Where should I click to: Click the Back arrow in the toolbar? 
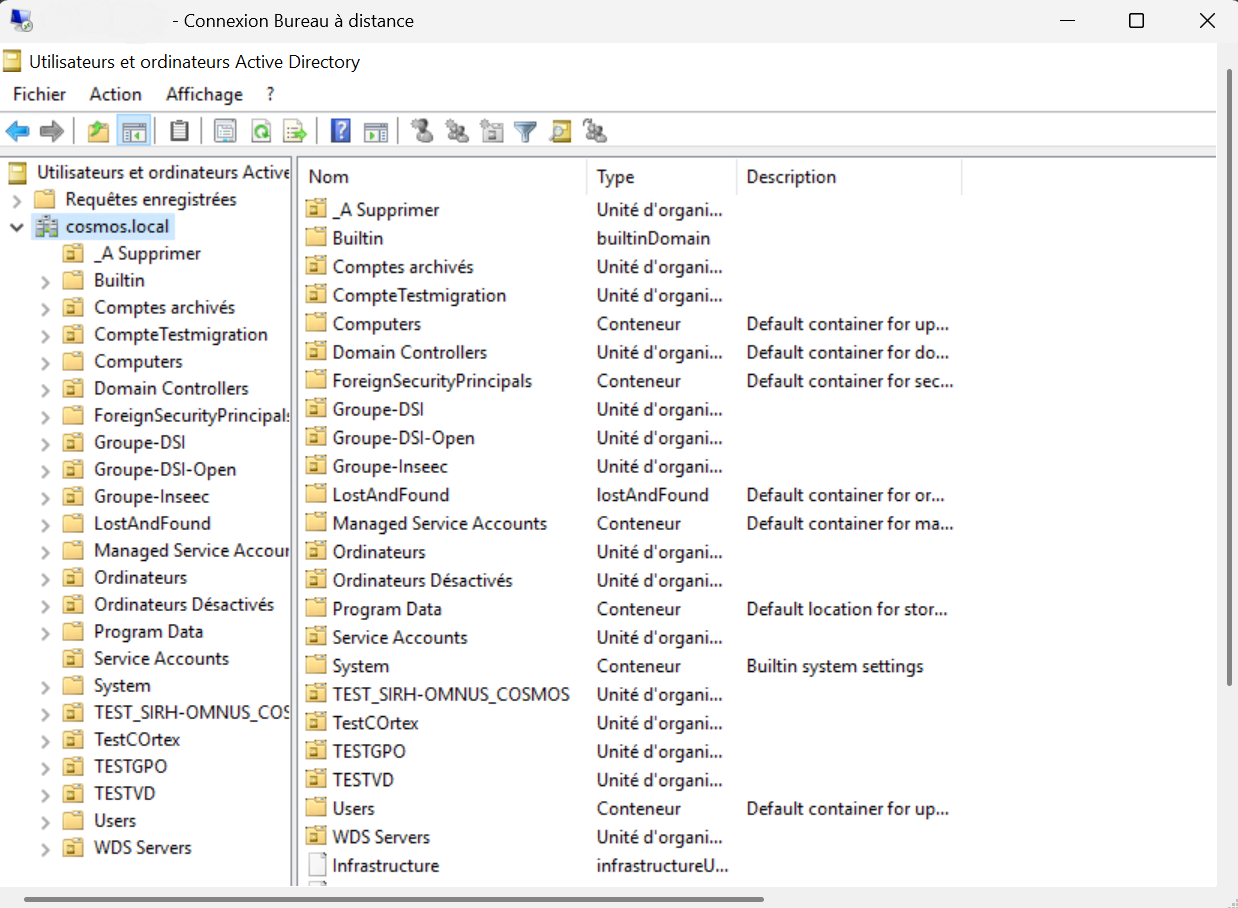click(x=17, y=131)
